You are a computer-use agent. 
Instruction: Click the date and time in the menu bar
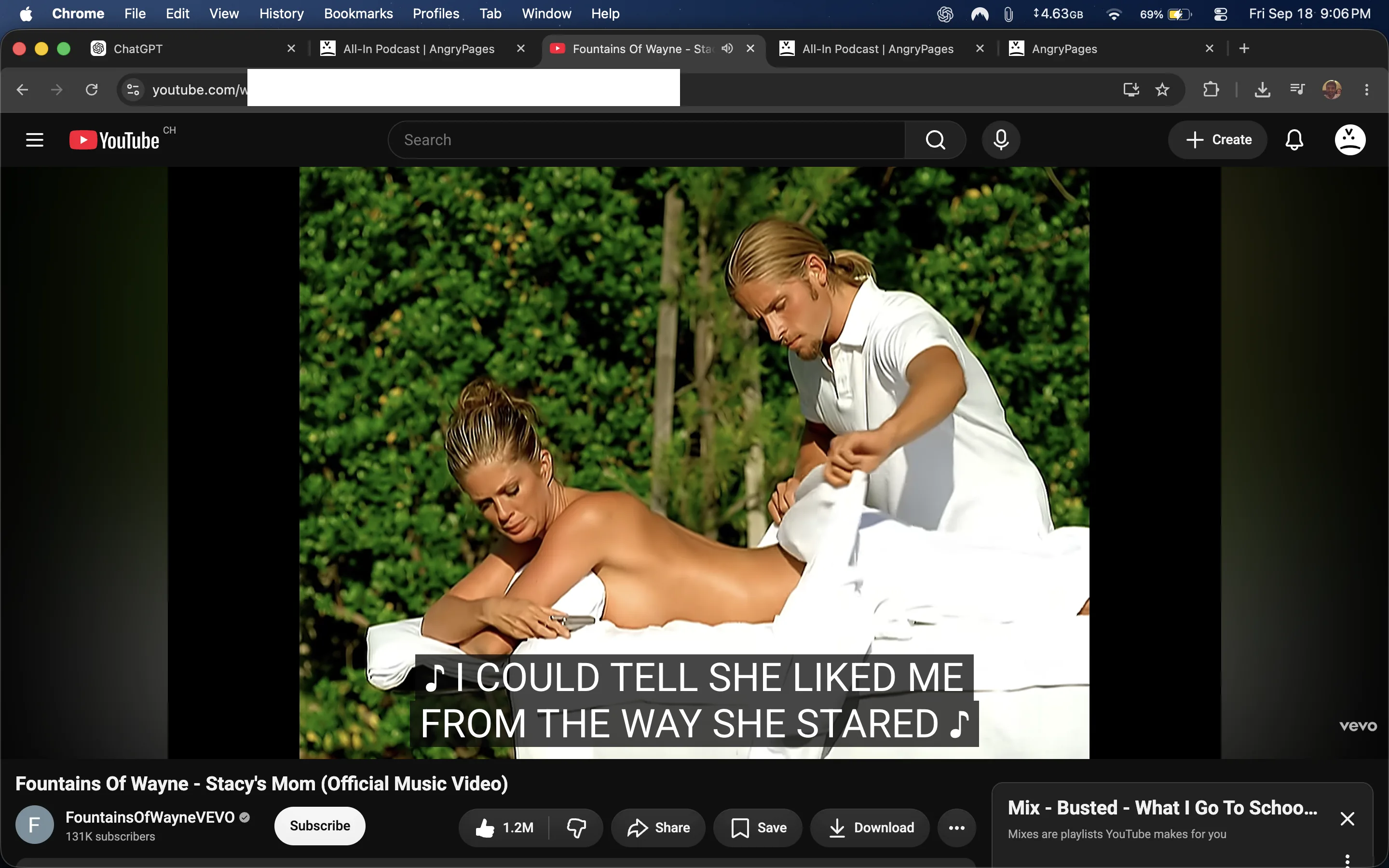pos(1310,14)
